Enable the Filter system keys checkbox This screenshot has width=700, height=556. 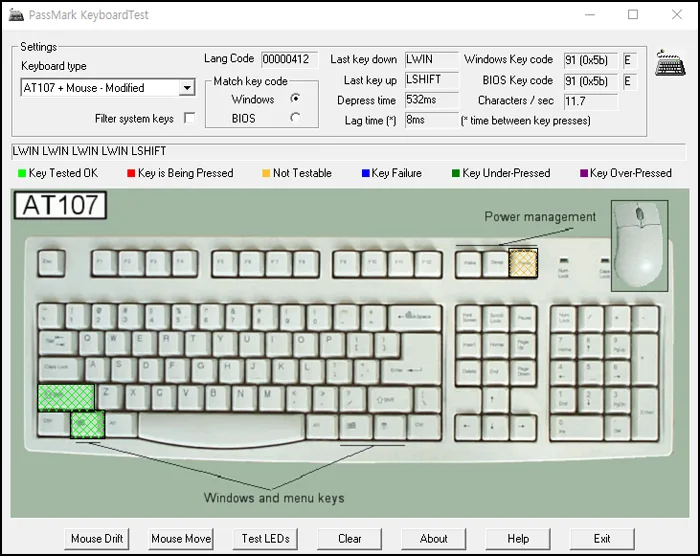[x=189, y=118]
